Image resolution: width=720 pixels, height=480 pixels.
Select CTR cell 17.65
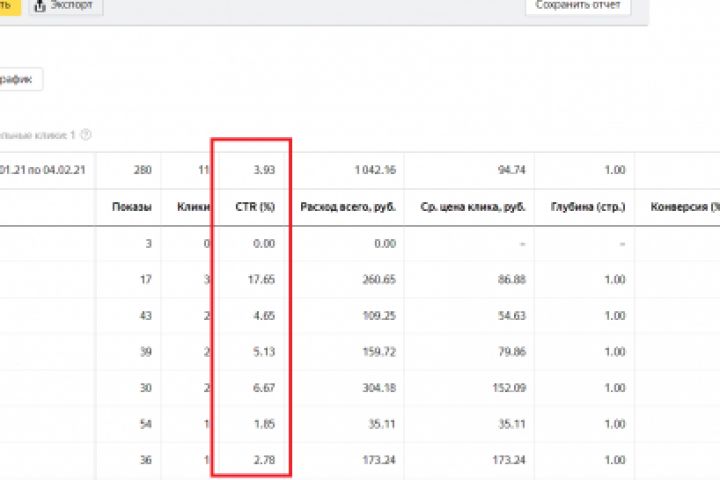[261, 279]
